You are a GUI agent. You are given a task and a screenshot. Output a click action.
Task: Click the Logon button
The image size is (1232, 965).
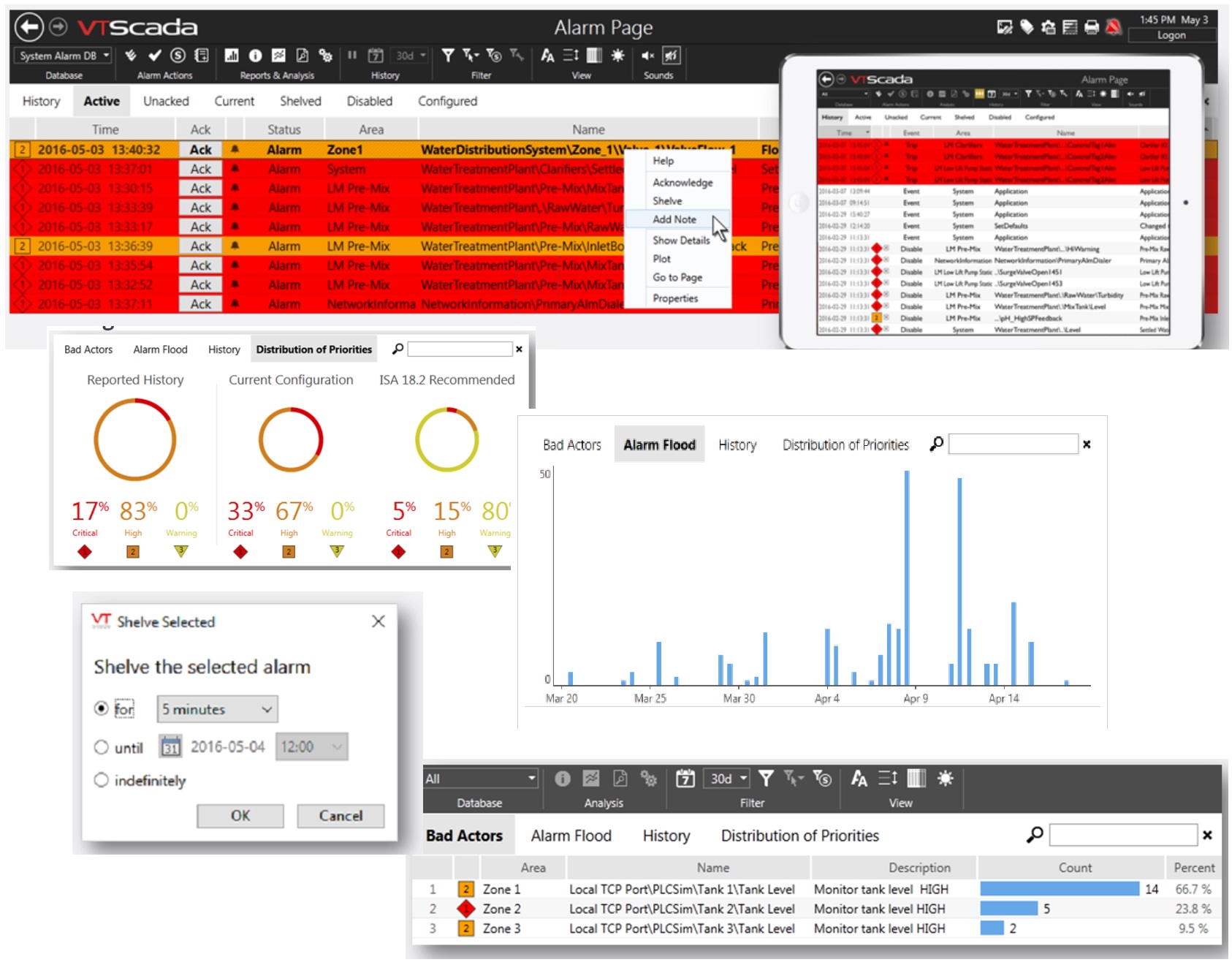click(x=1171, y=35)
